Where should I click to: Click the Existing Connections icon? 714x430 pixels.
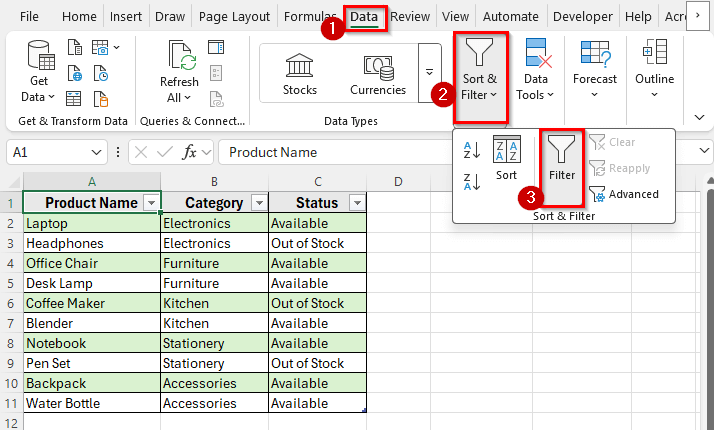[100, 98]
